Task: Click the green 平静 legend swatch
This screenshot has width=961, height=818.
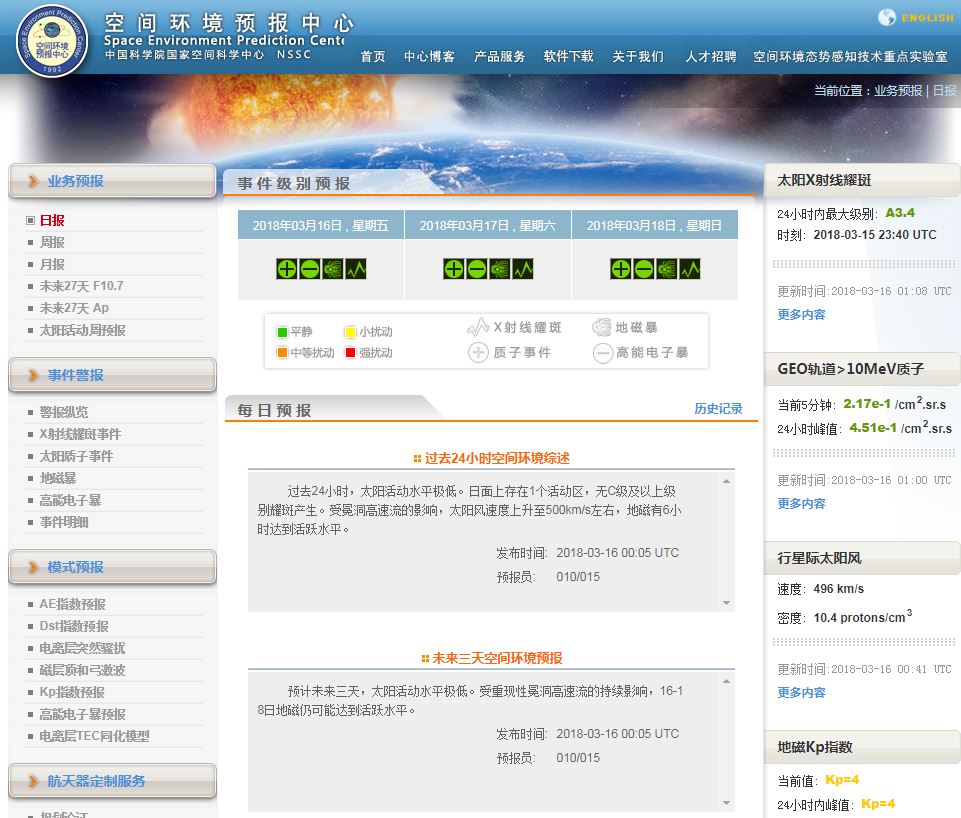Action: pos(282,332)
